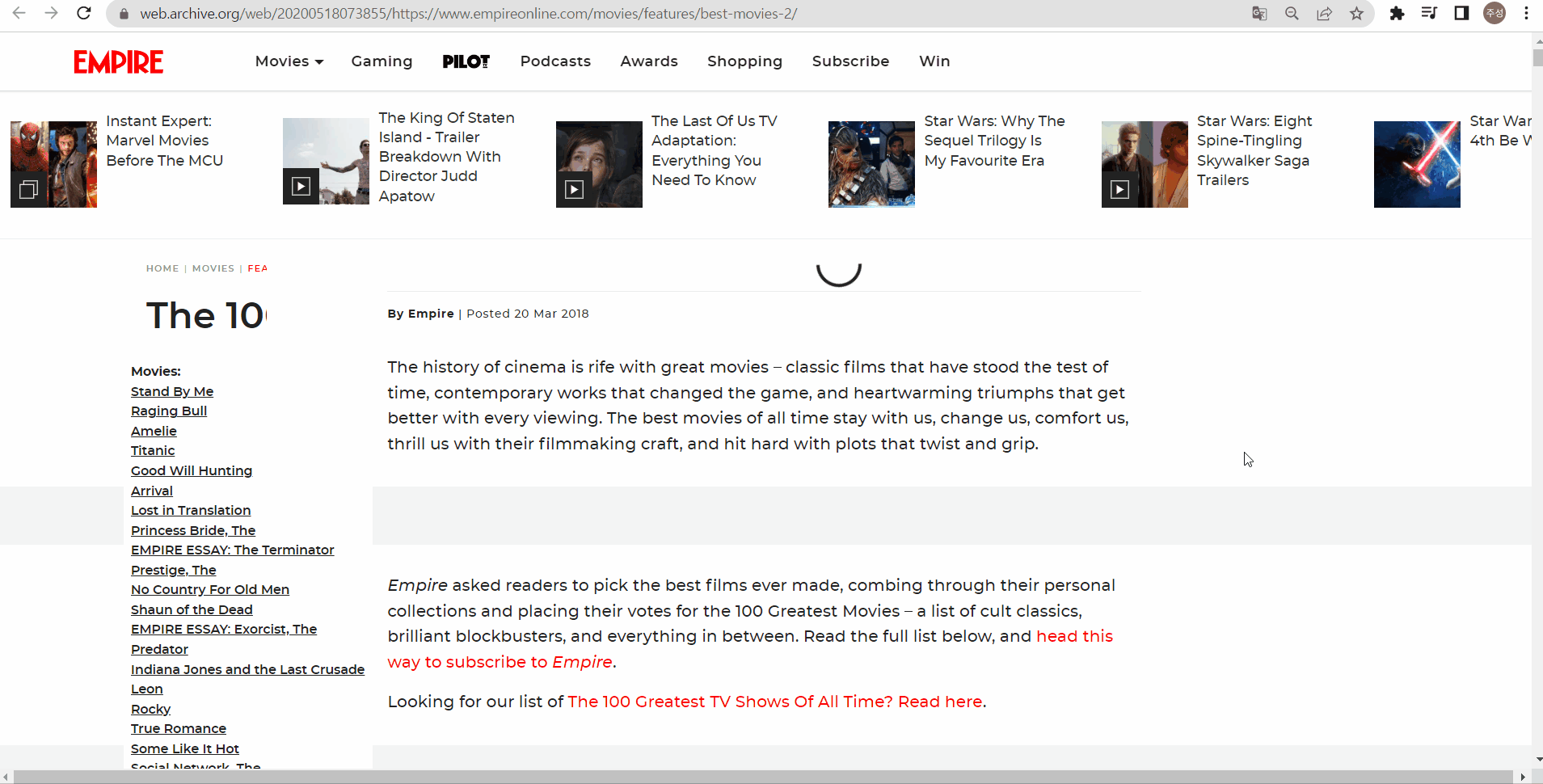
Task: Open the Predator link
Action: [x=159, y=649]
